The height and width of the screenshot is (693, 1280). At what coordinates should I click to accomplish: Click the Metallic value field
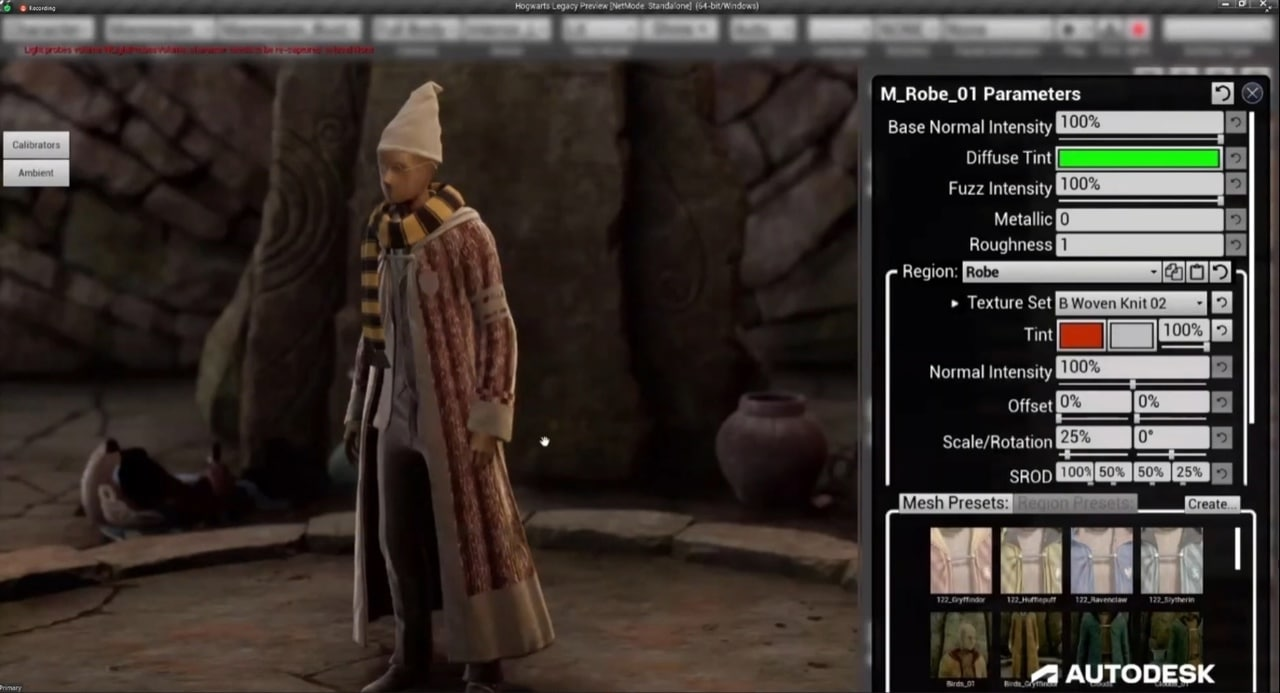(1139, 219)
